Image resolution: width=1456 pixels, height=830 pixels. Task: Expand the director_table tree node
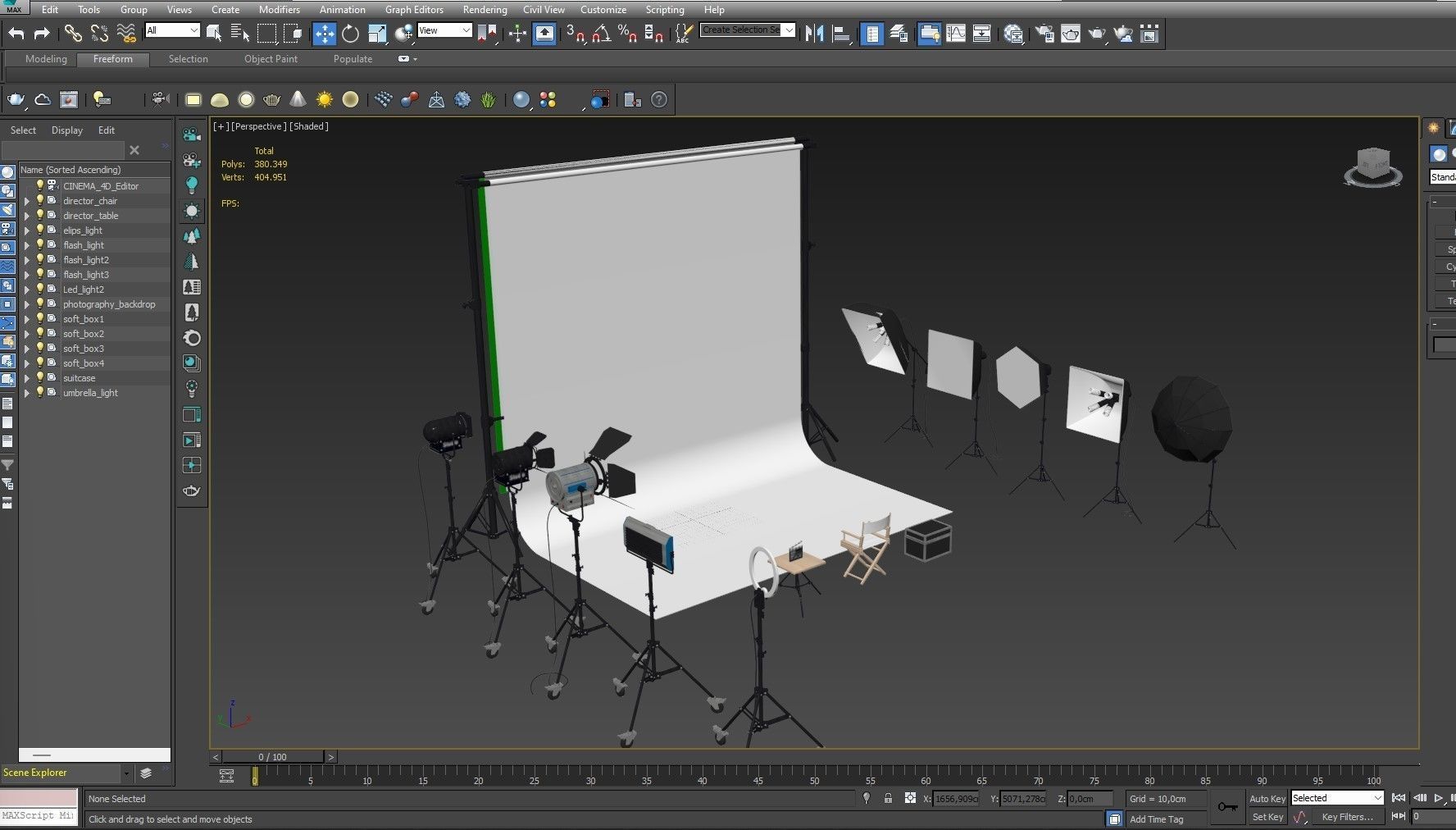[x=27, y=216]
